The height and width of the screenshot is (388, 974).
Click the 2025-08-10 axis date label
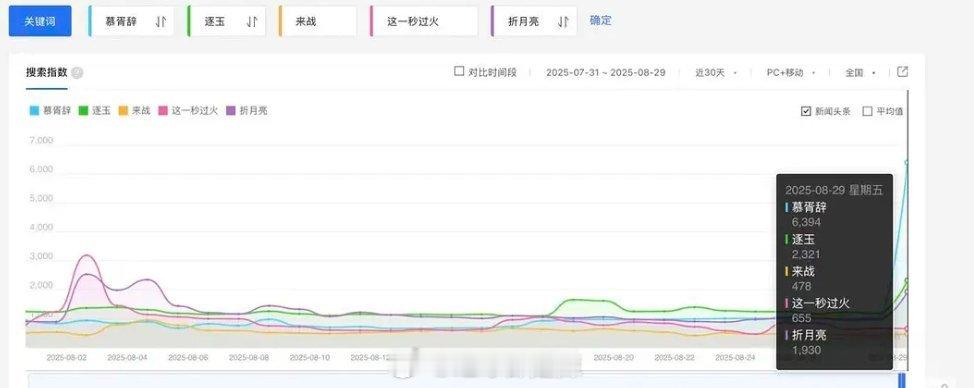coord(310,358)
